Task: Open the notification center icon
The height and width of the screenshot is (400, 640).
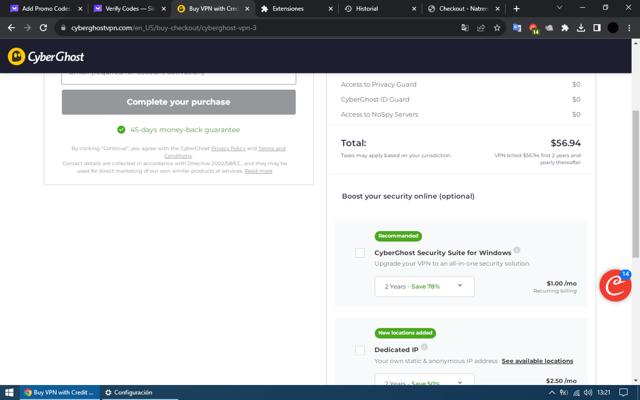Action: click(623, 392)
